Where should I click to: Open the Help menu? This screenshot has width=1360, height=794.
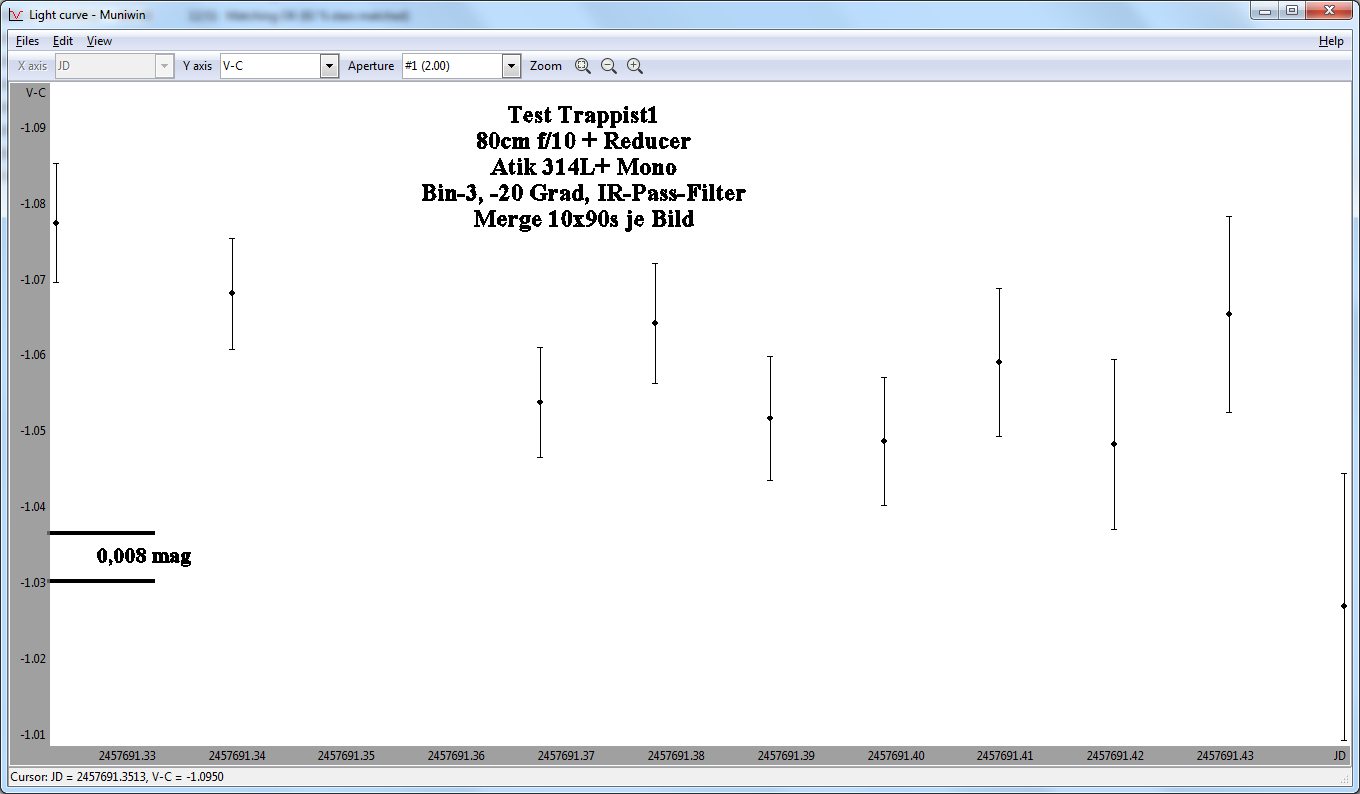click(x=1331, y=41)
